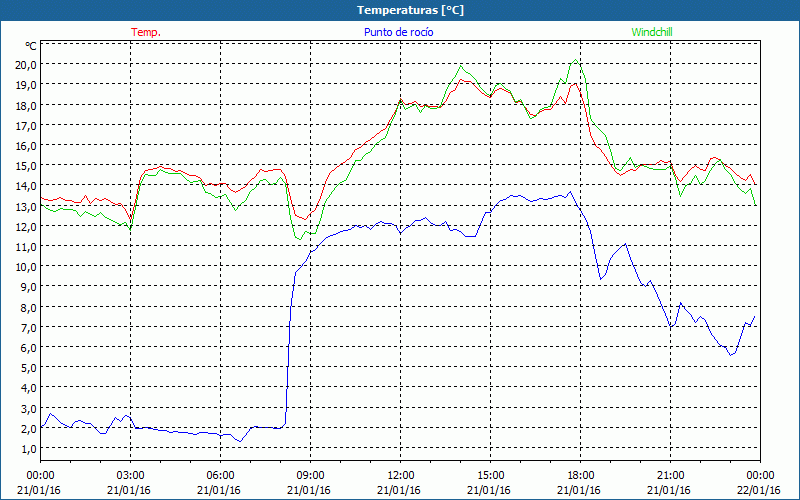Select the blue 'Punto de rocío' legend label
Viewport: 800px width, 500px height.
click(x=398, y=32)
